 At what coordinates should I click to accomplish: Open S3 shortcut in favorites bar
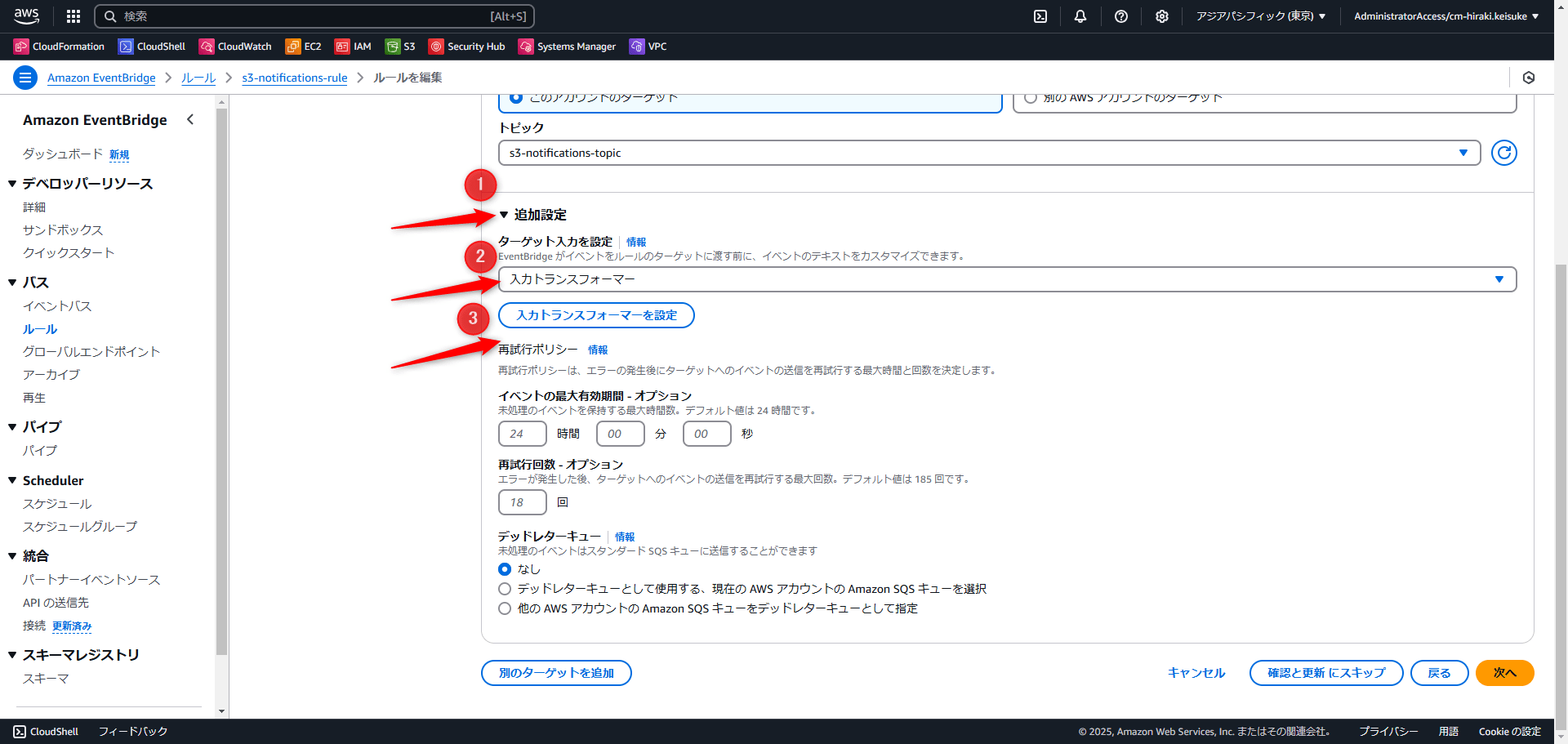[x=400, y=47]
